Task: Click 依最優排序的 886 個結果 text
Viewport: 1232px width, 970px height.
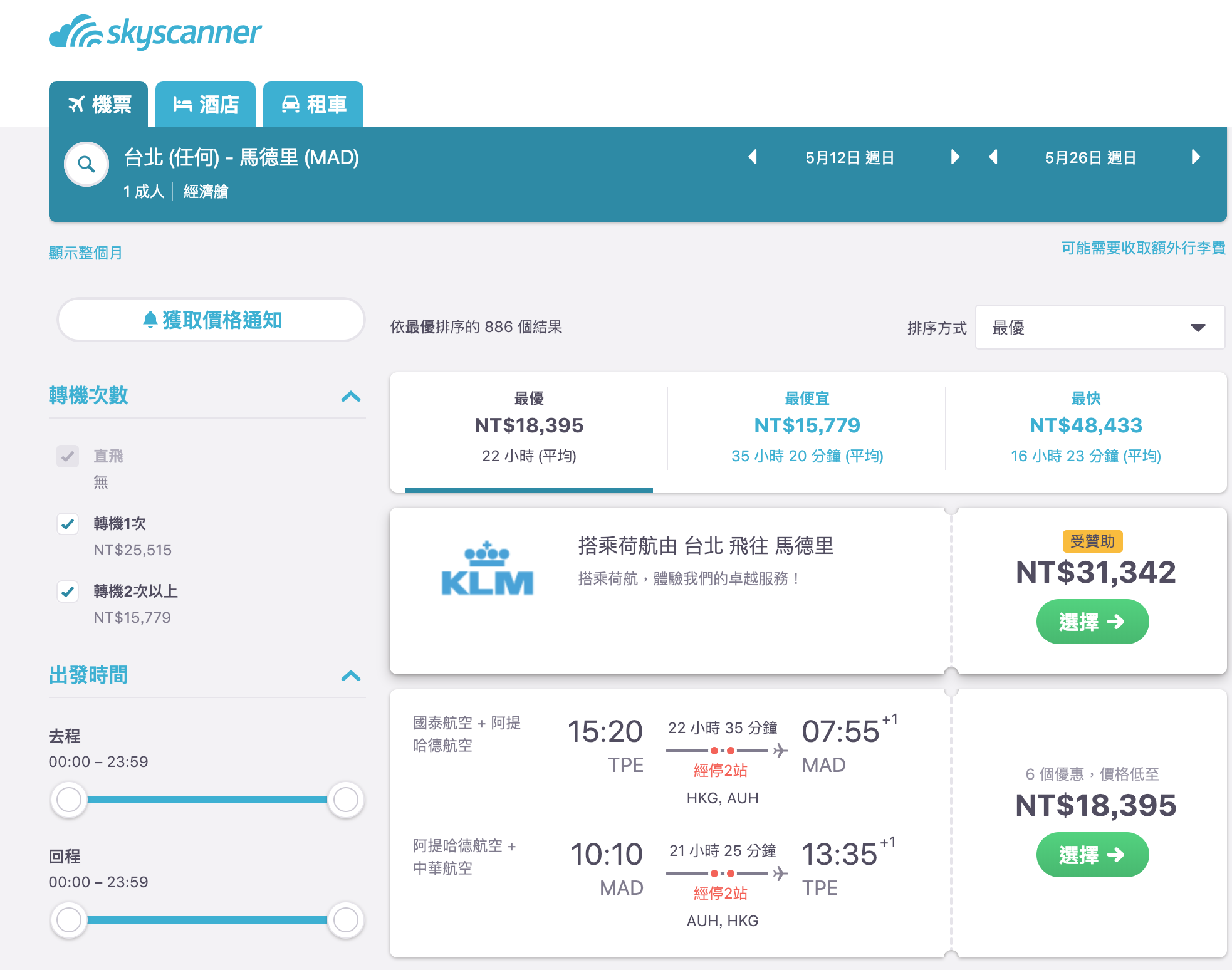Action: pyautogui.click(x=476, y=327)
